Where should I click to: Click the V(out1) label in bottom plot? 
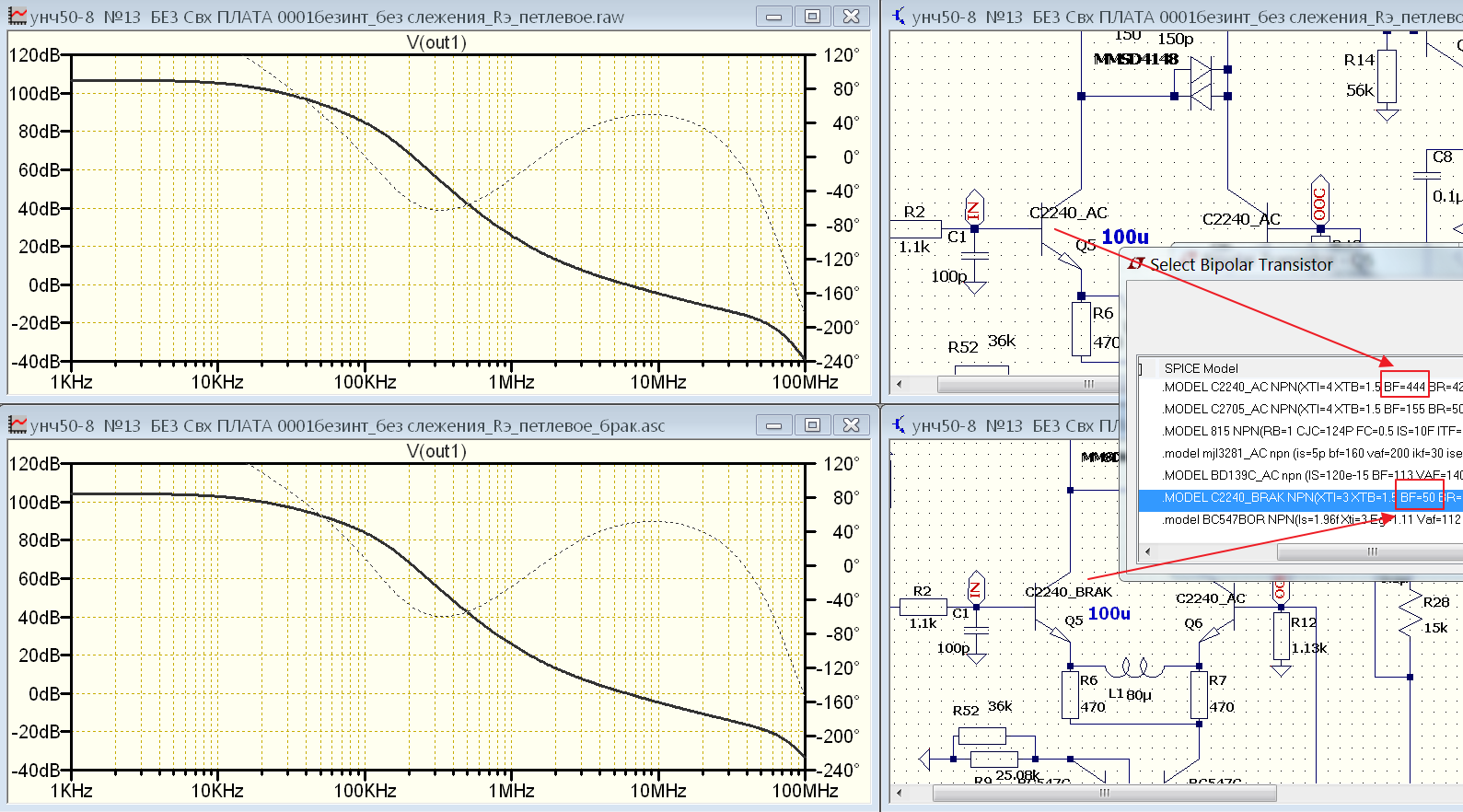pyautogui.click(x=436, y=451)
